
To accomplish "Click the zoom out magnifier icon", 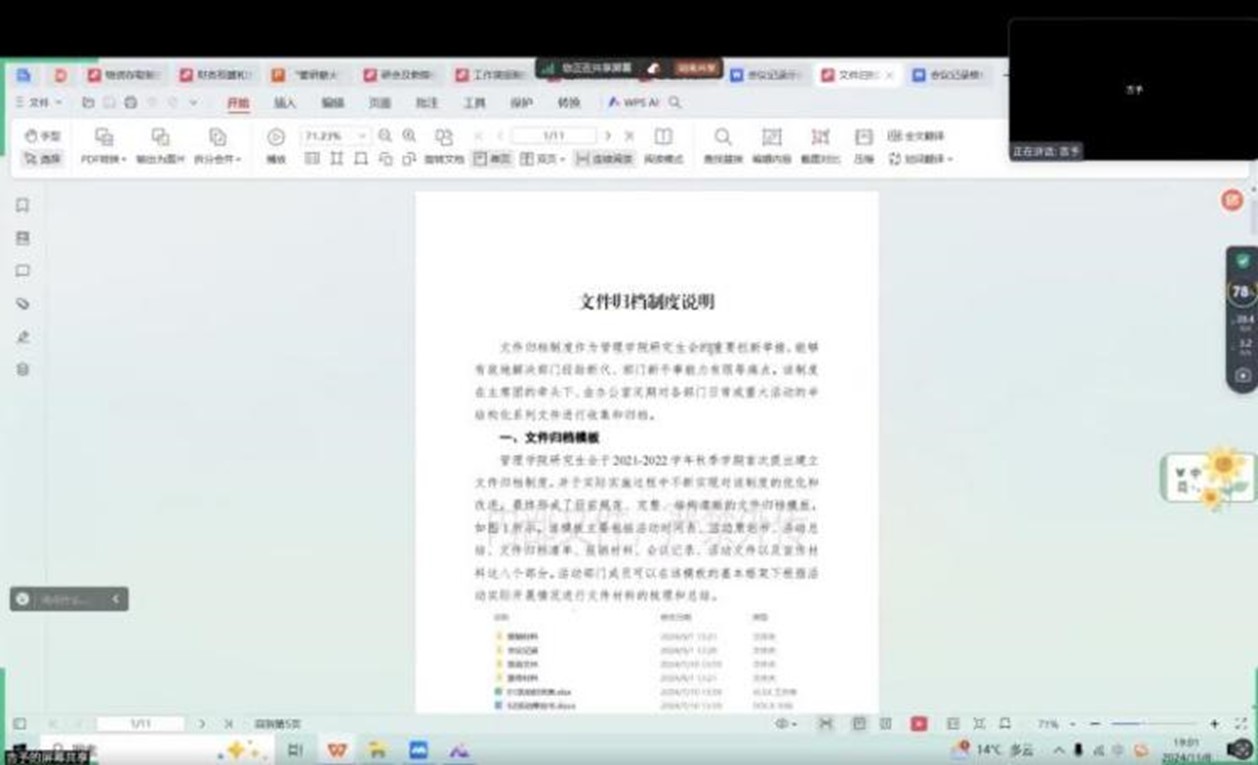I will pos(385,136).
